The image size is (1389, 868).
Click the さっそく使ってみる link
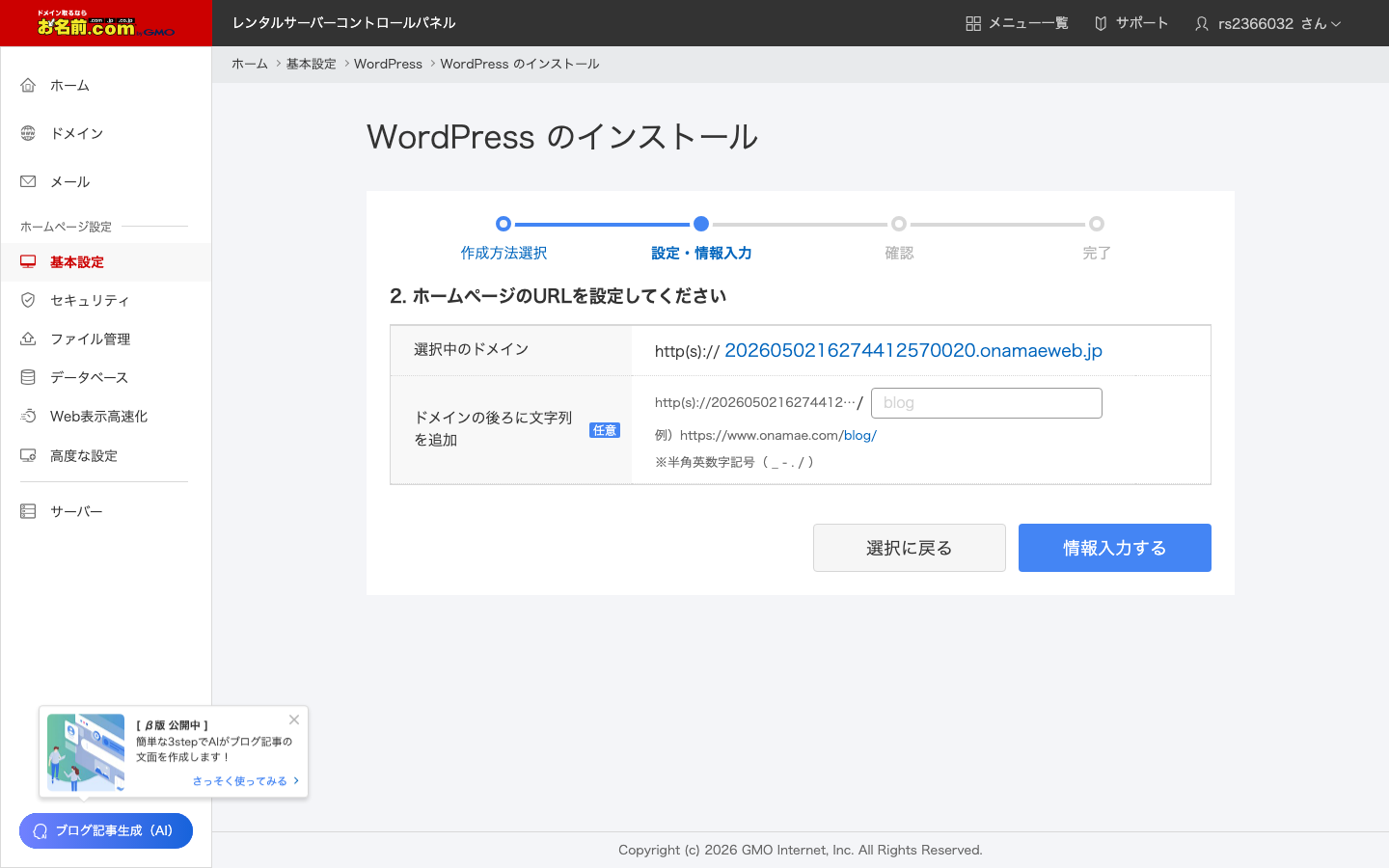[246, 781]
